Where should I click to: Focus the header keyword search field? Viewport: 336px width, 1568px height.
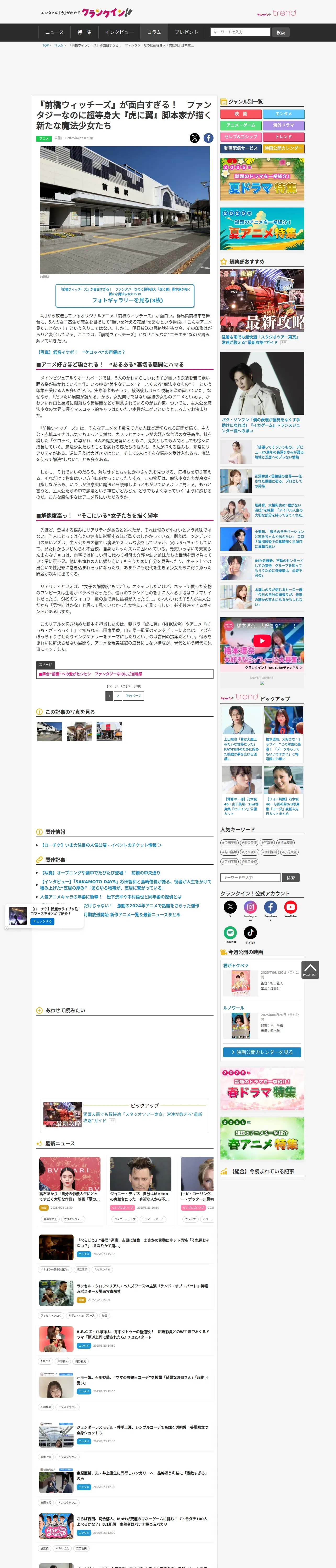pos(240,32)
